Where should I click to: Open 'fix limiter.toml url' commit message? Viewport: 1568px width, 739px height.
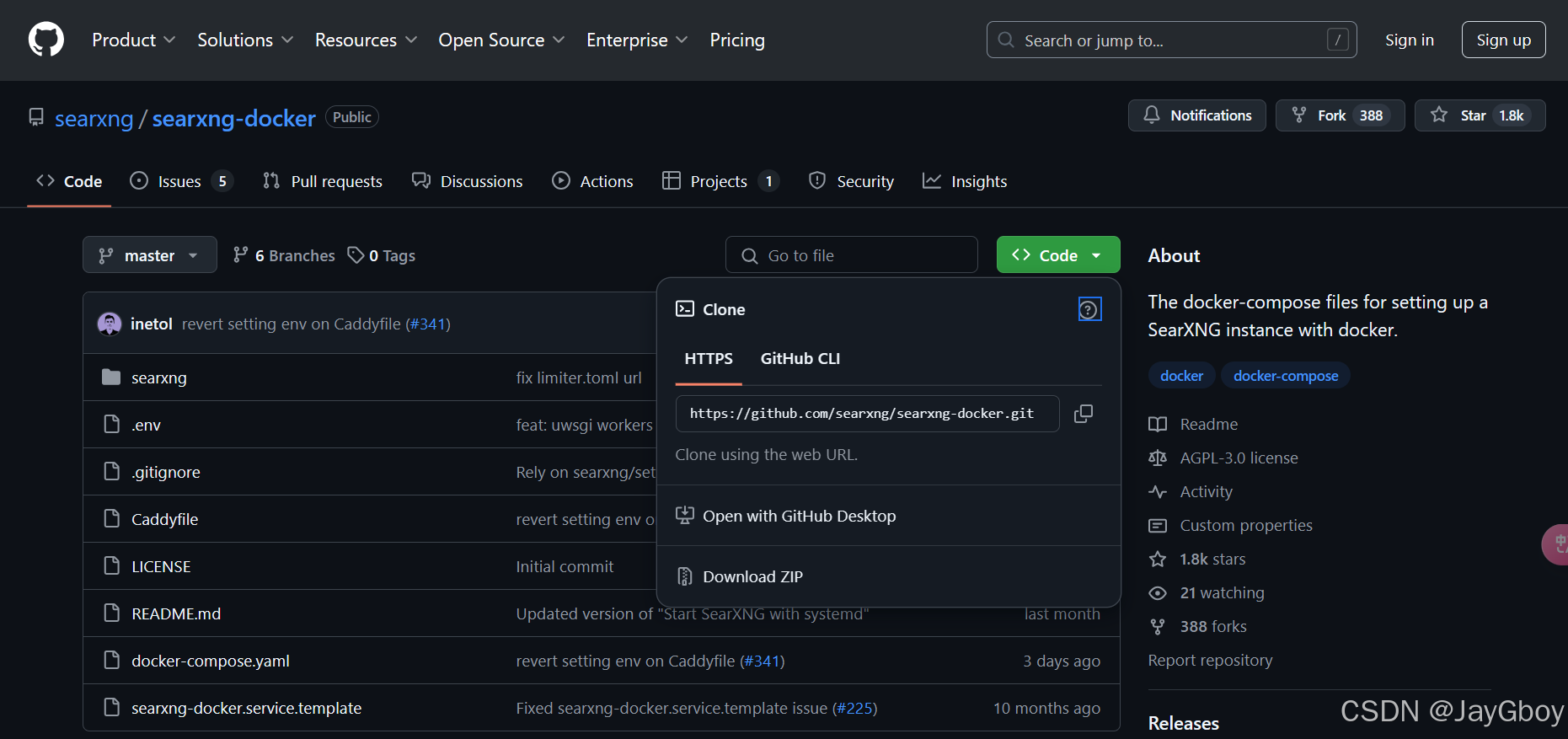[579, 378]
